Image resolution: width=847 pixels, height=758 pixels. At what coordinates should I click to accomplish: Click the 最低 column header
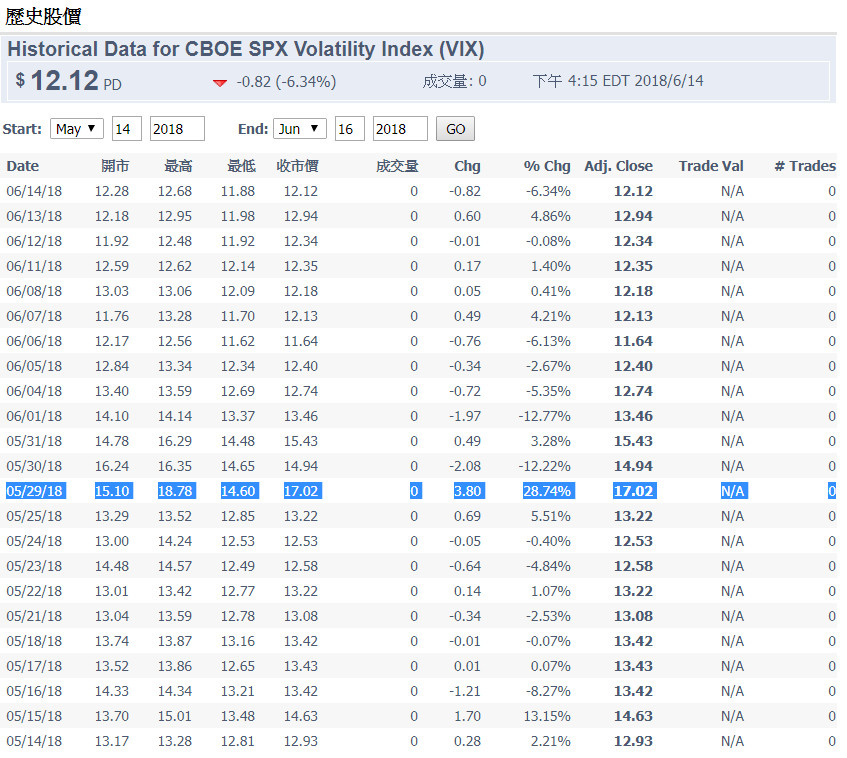click(241, 166)
